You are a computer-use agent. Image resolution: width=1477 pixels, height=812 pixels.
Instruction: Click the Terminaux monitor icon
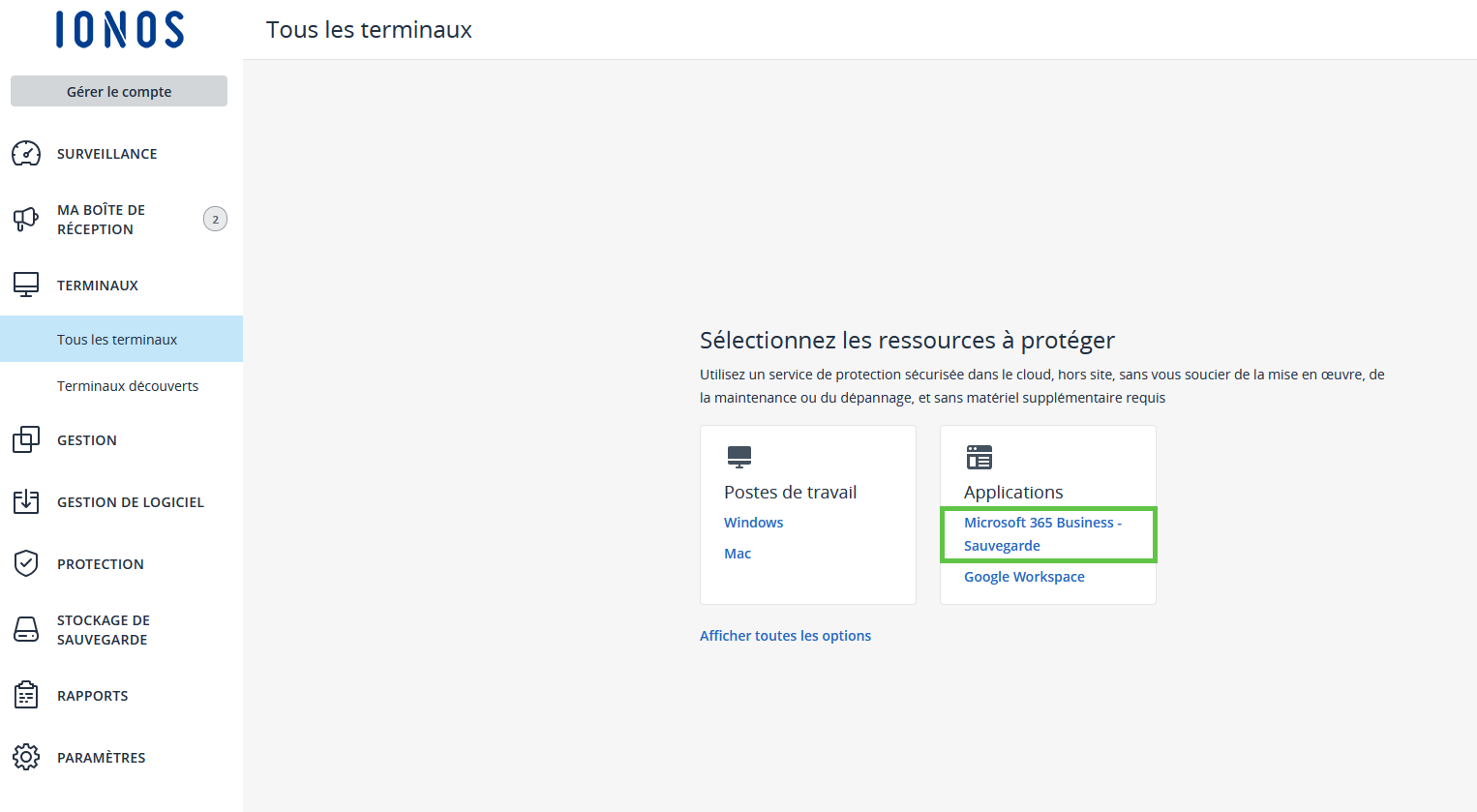coord(26,285)
